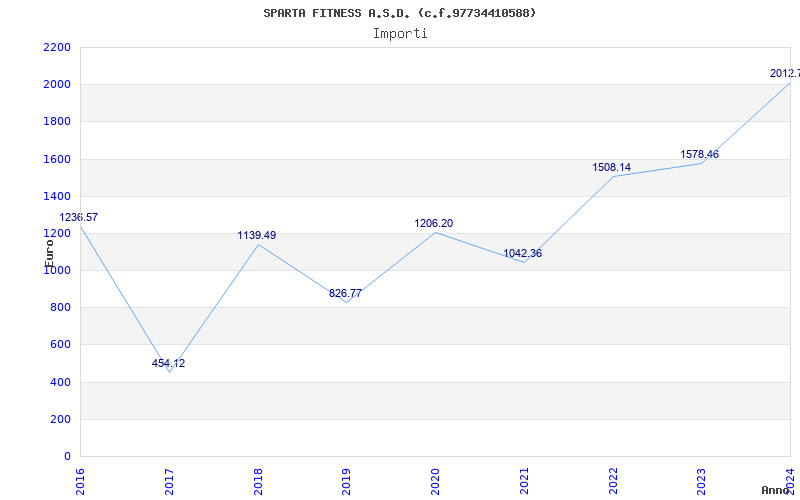Viewport: 800px width, 500px height.
Task: Click the 2019 x-axis label
Action: click(x=346, y=482)
